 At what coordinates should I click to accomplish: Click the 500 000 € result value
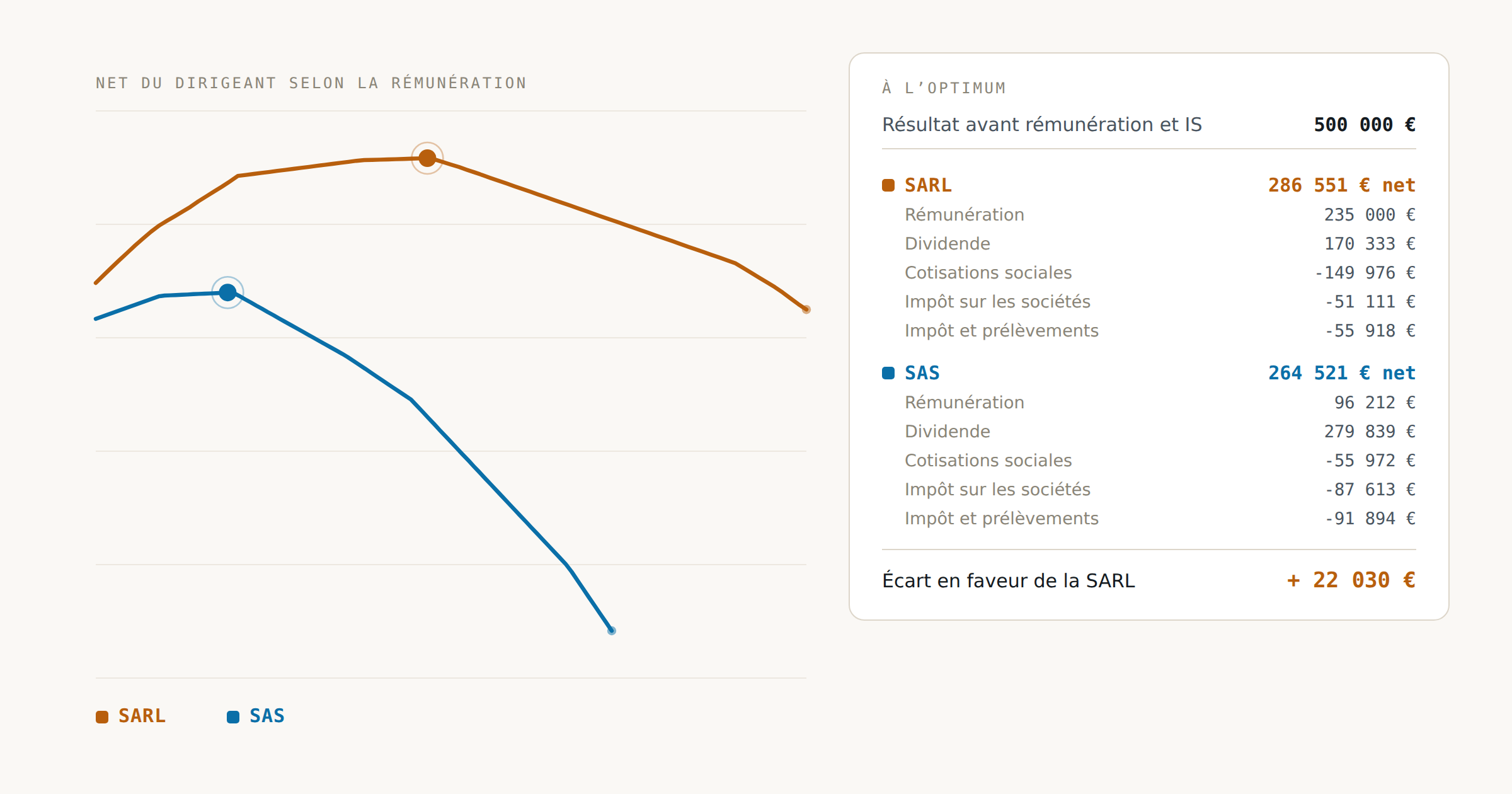click(1365, 125)
